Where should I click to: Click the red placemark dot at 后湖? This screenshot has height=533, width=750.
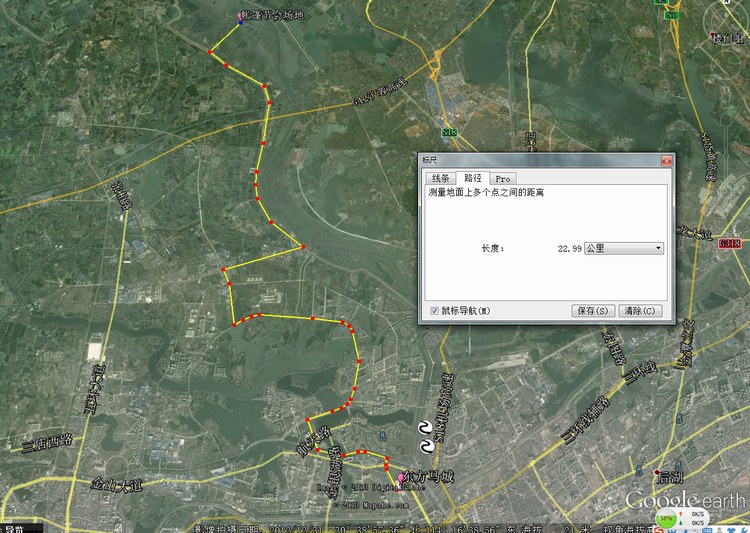coord(657,472)
